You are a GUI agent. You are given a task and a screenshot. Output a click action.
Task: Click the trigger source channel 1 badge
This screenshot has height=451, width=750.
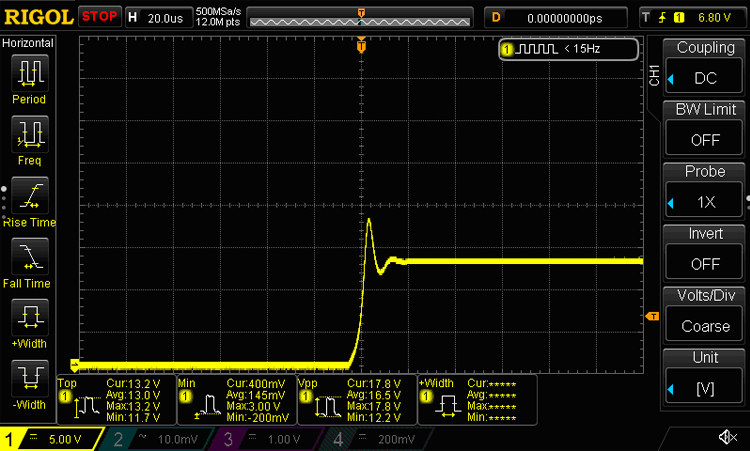point(679,18)
